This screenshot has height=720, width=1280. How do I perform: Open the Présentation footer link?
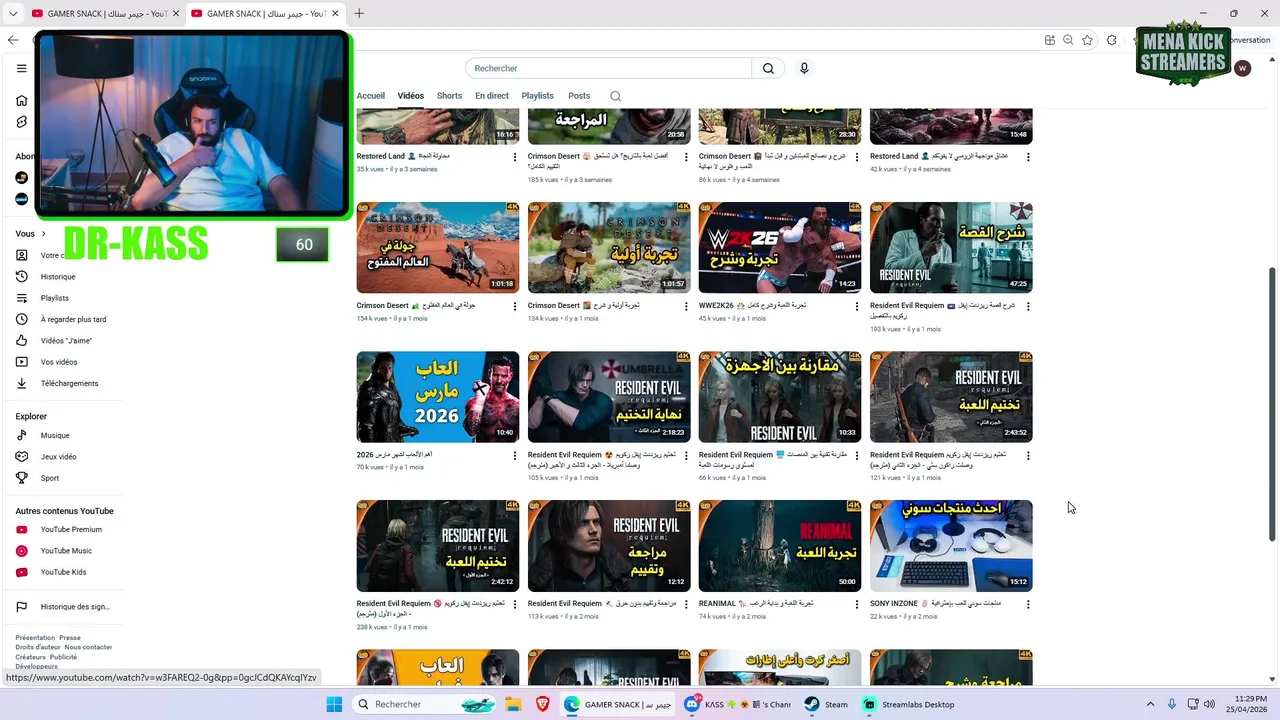pos(35,637)
